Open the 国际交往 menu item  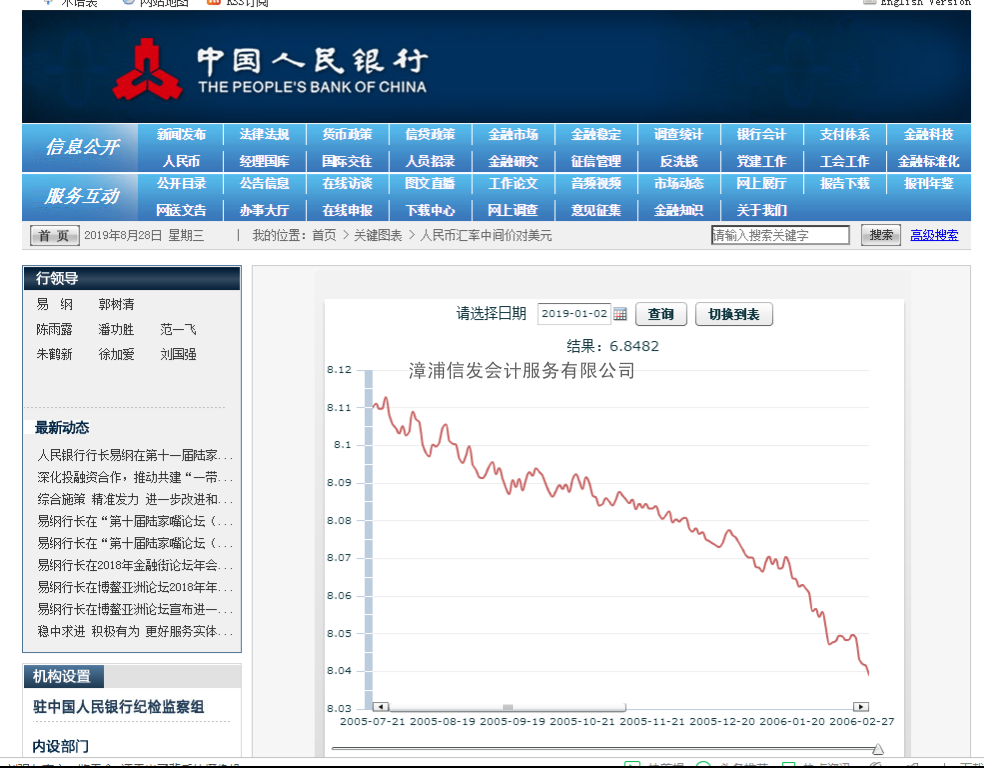pyautogui.click(x=347, y=161)
